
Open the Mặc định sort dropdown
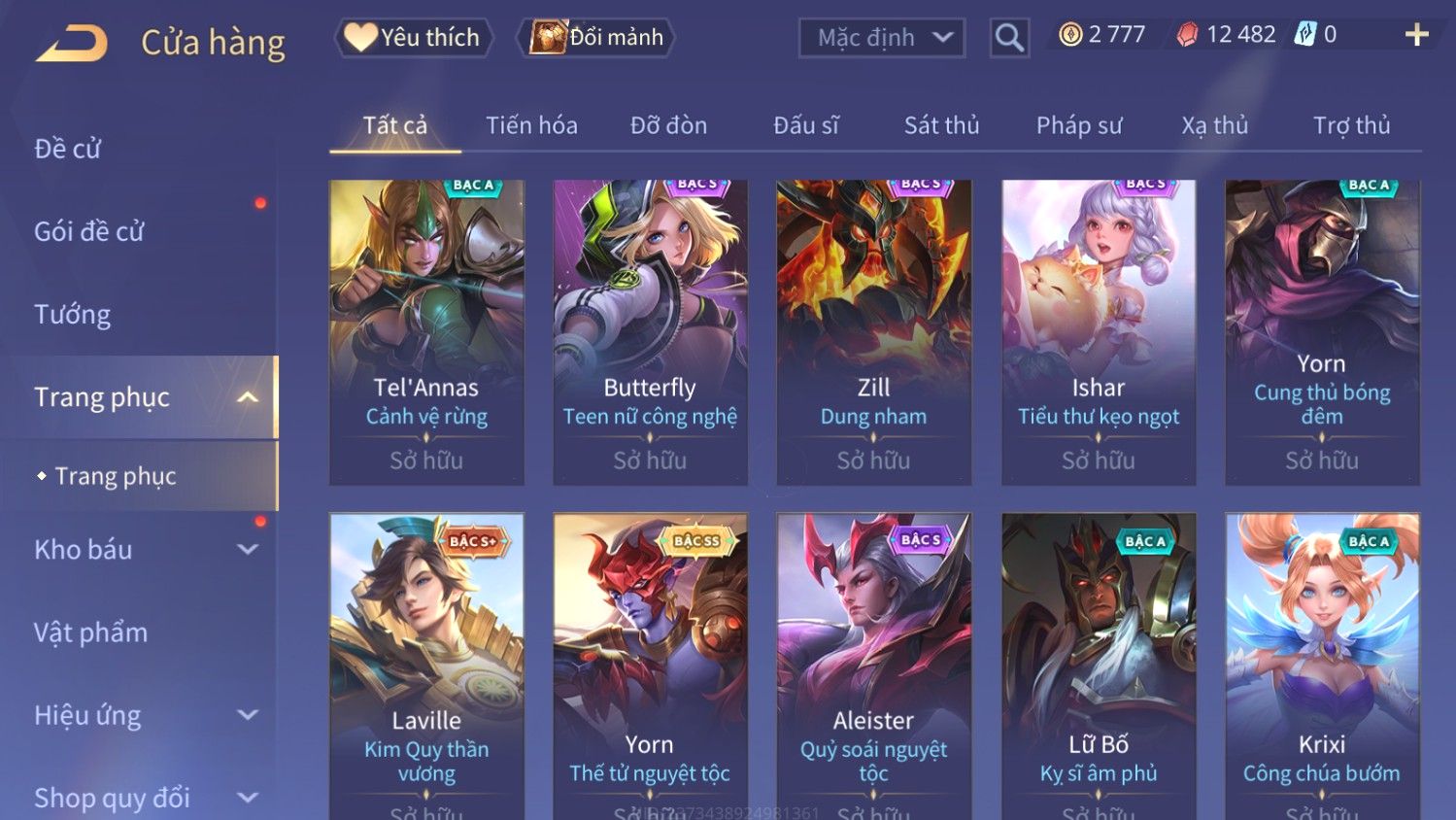click(x=882, y=38)
